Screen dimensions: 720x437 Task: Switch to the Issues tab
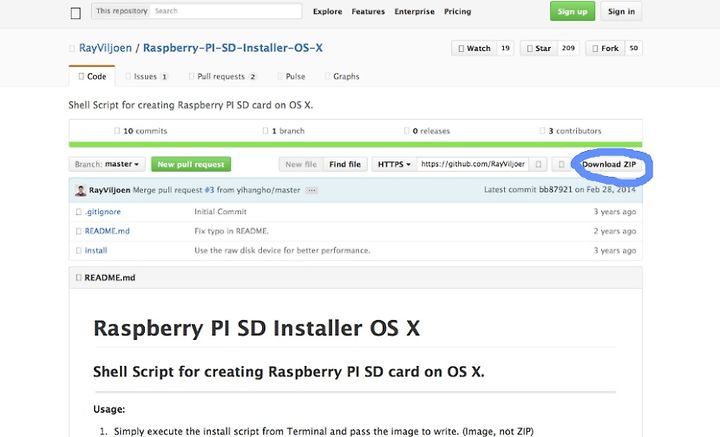(x=147, y=76)
